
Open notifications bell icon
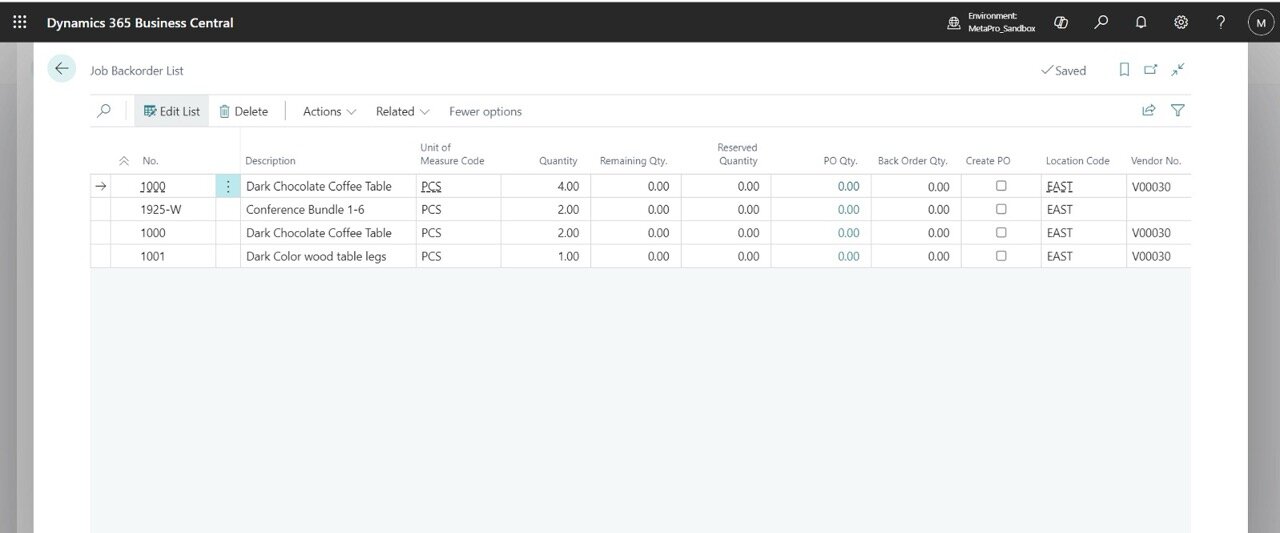tap(1141, 22)
